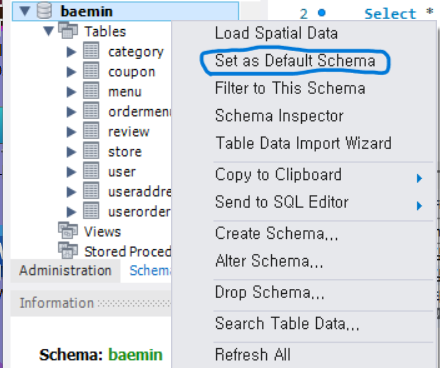Select the coupon table name
This screenshot has width=440, height=368.
pos(132,72)
